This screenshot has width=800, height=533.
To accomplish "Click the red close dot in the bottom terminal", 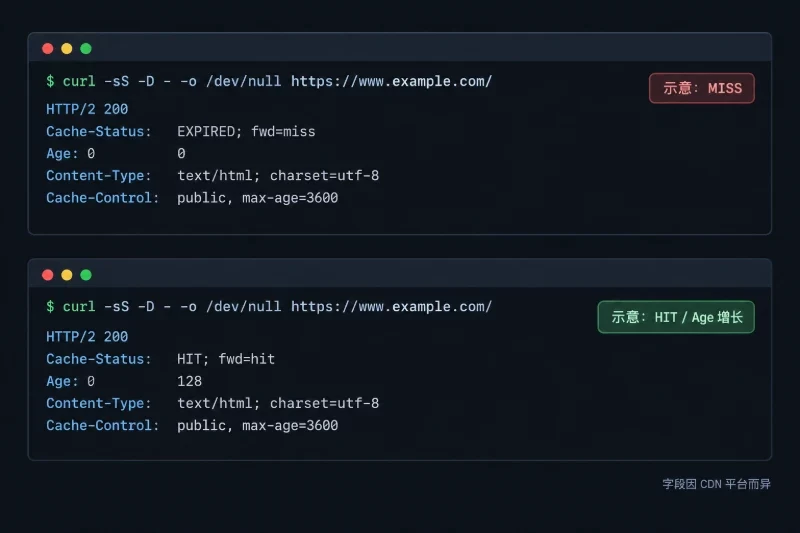I will click(x=47, y=275).
